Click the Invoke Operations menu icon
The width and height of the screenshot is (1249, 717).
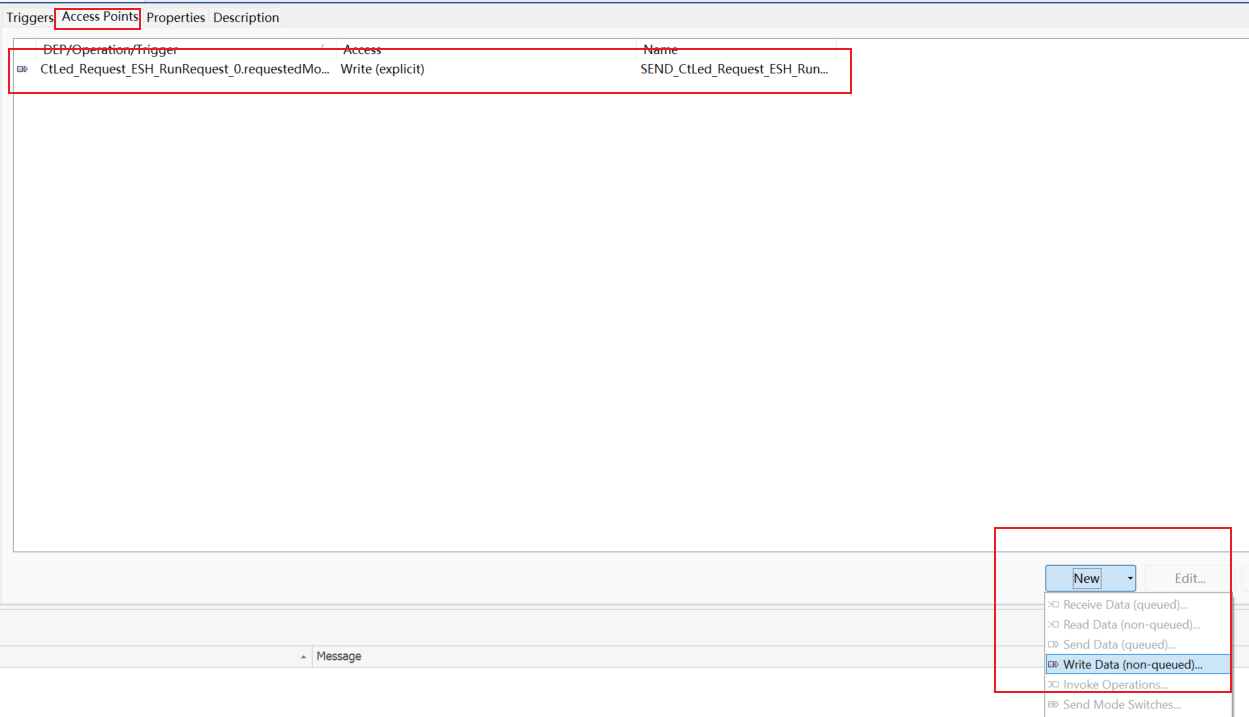tap(1053, 685)
